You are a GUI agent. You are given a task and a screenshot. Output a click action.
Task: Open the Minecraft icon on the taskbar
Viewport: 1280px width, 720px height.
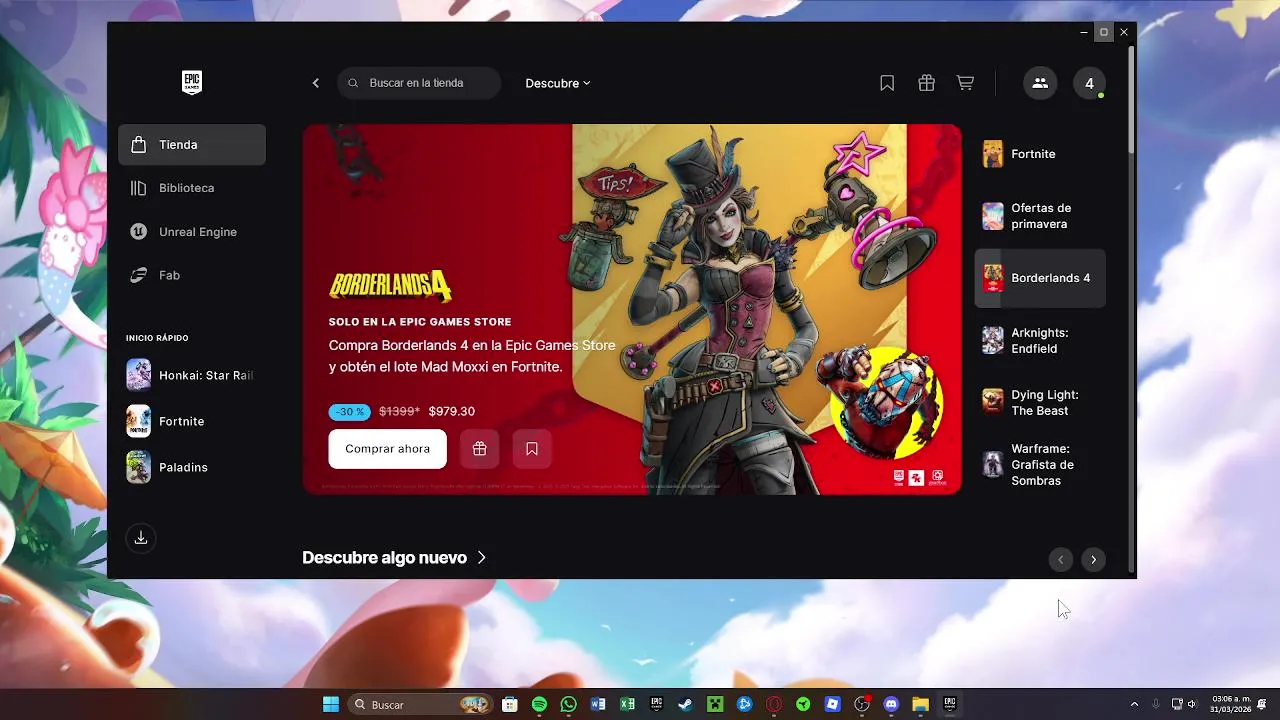point(715,704)
